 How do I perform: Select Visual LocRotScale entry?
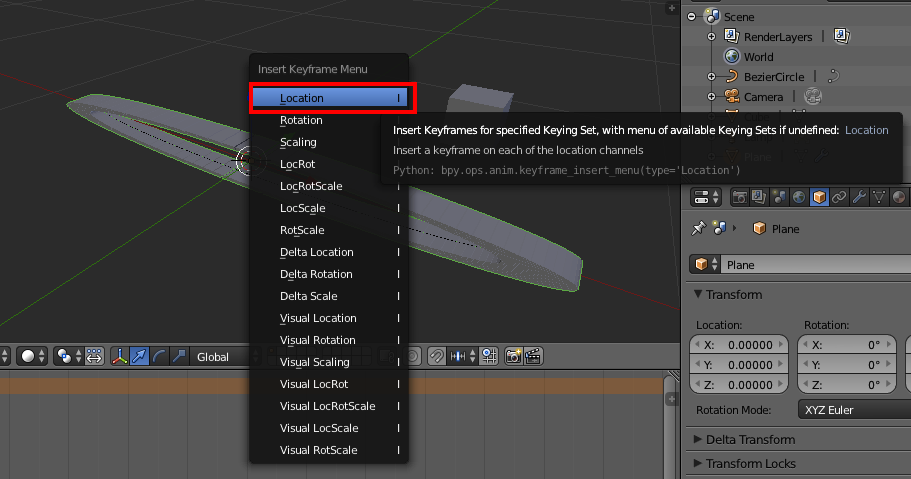(329, 406)
